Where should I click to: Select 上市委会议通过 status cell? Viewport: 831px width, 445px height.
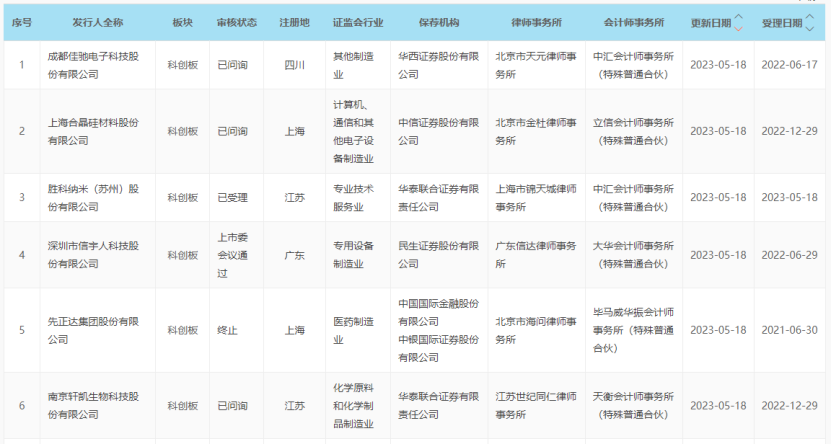pyautogui.click(x=233, y=255)
